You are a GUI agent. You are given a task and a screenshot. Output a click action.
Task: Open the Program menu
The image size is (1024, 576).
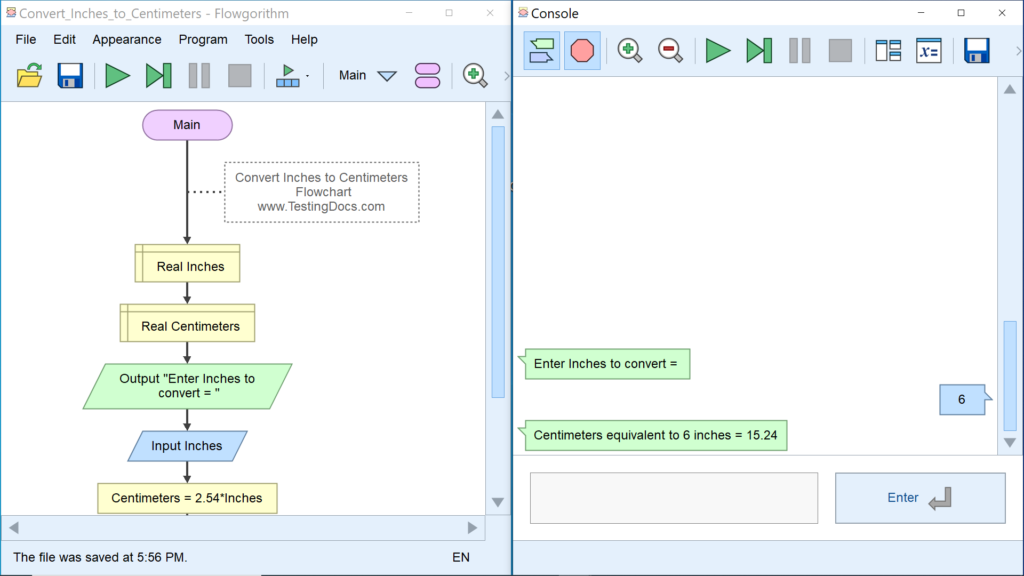(x=203, y=39)
